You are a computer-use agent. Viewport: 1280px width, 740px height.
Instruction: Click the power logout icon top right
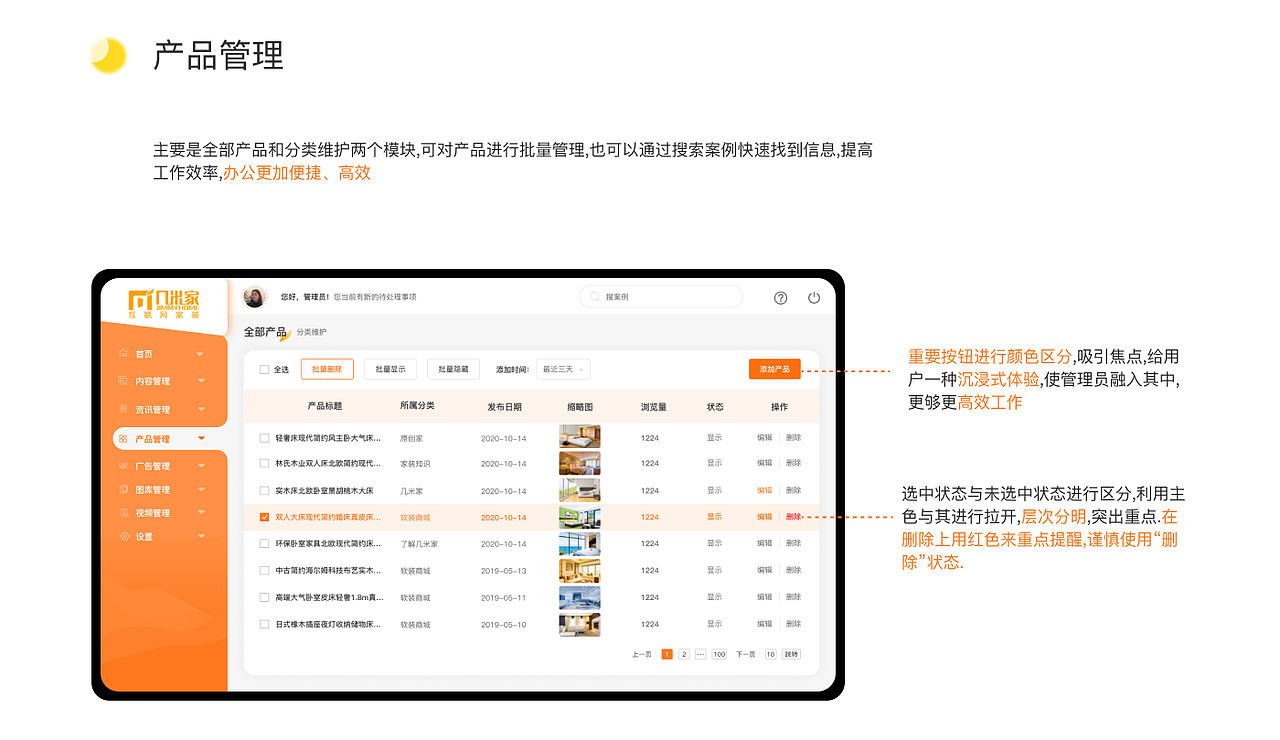tap(813, 297)
